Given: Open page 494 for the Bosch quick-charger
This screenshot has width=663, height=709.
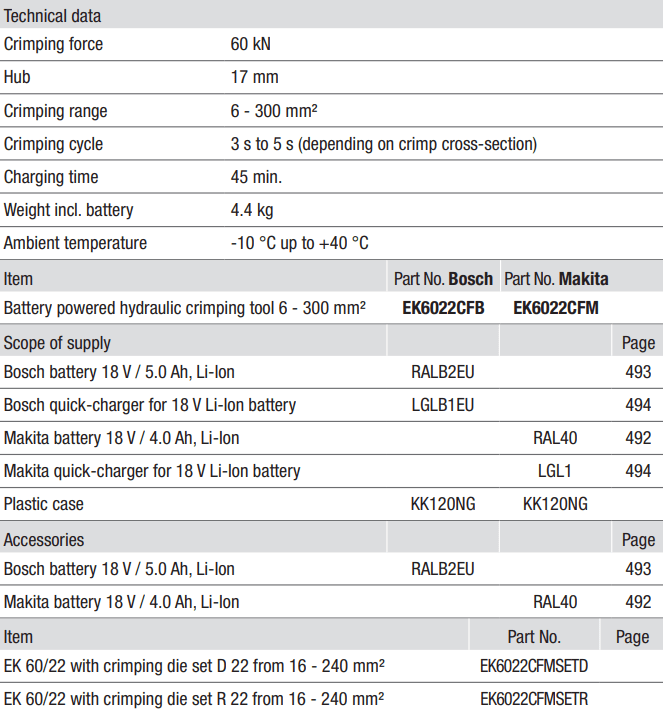Looking at the screenshot, I should 637,405.
